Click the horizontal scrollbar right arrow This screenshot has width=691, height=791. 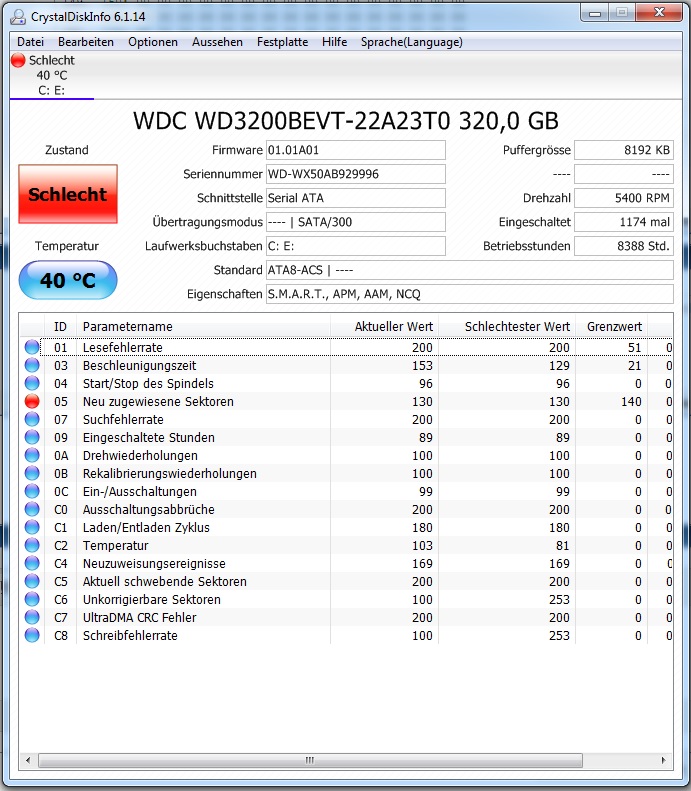coord(664,760)
